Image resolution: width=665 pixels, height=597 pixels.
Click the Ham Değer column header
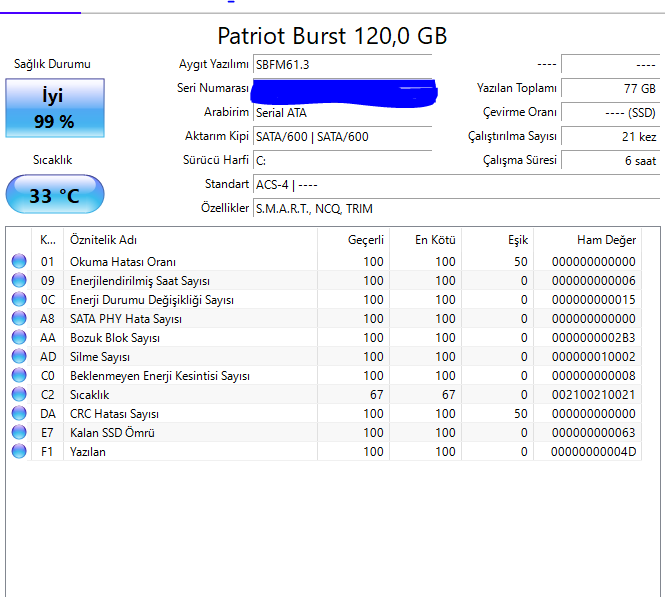[x=587, y=240]
